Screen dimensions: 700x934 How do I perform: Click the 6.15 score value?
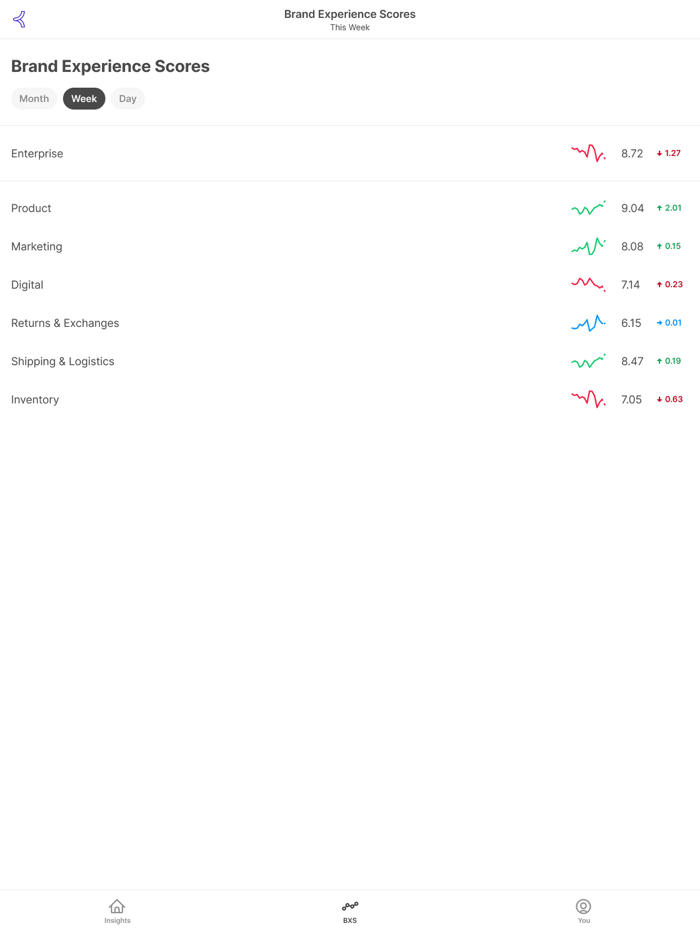click(632, 322)
